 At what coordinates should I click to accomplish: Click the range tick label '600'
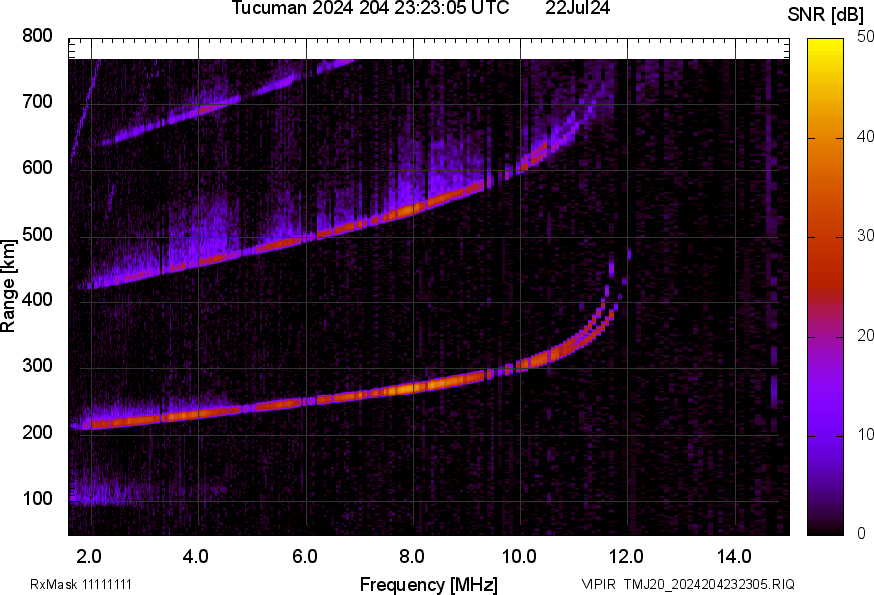pyautogui.click(x=37, y=168)
